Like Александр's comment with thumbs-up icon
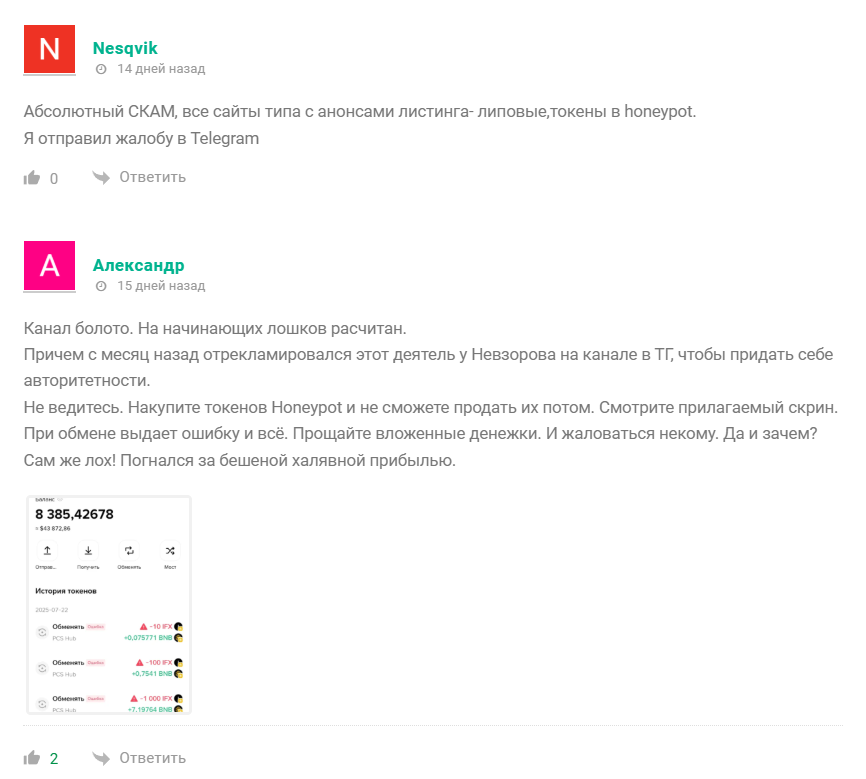 (32, 757)
